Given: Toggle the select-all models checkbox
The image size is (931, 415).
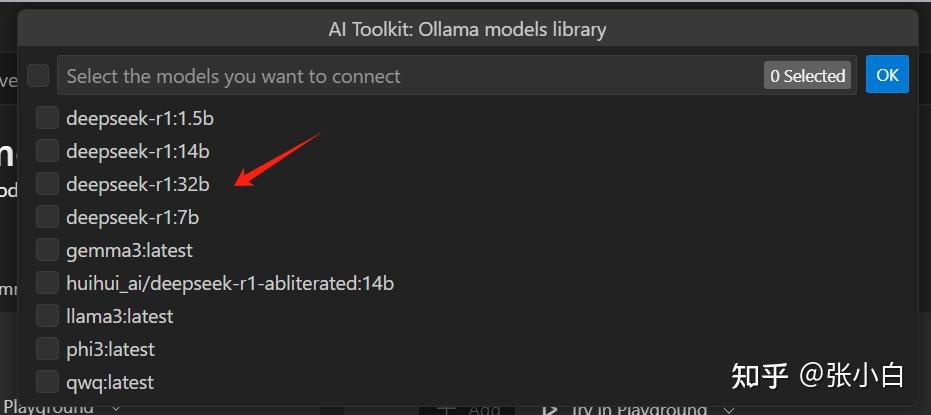Looking at the screenshot, I should point(38,76).
